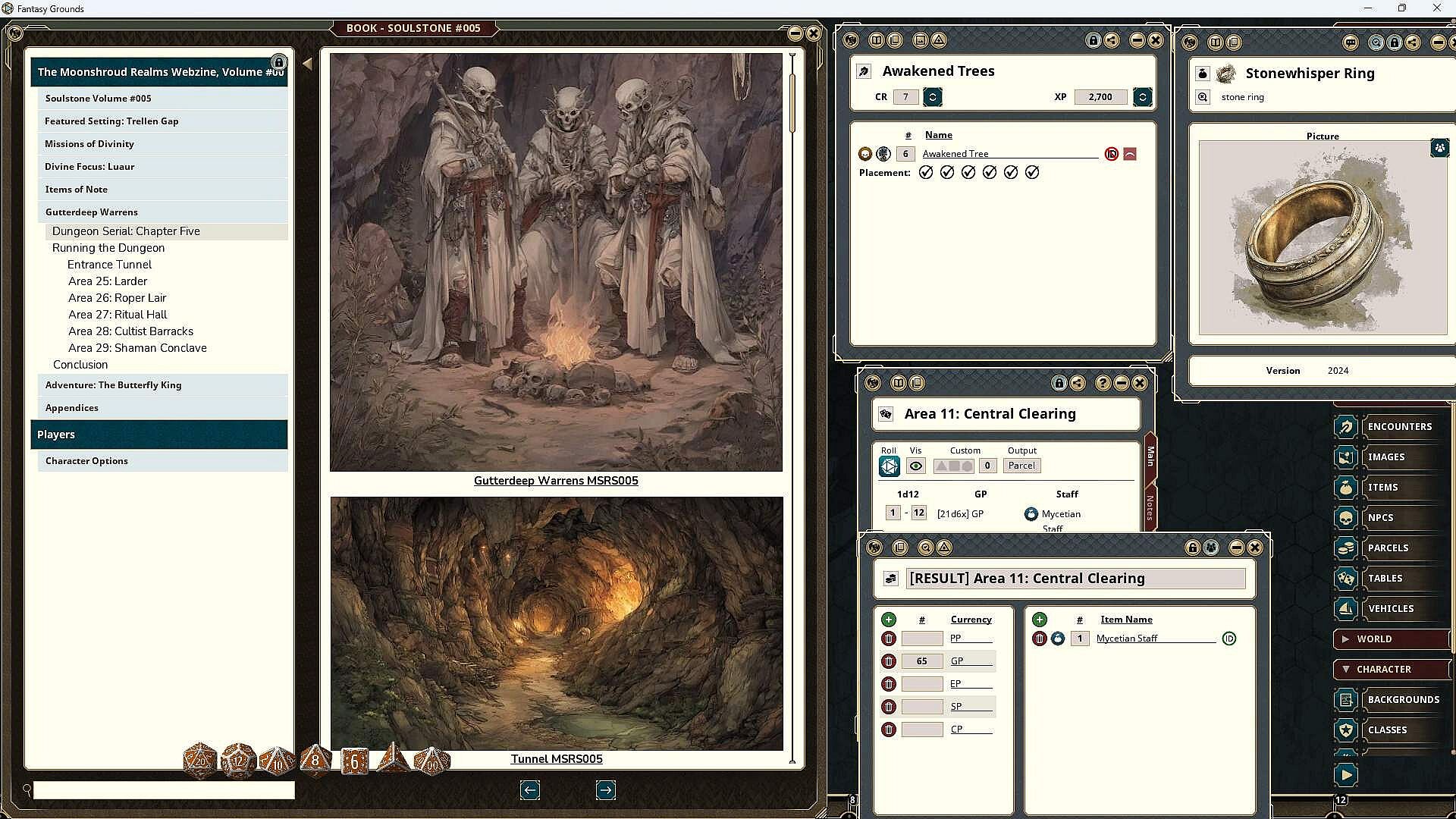Roll the d6 die

354,761
